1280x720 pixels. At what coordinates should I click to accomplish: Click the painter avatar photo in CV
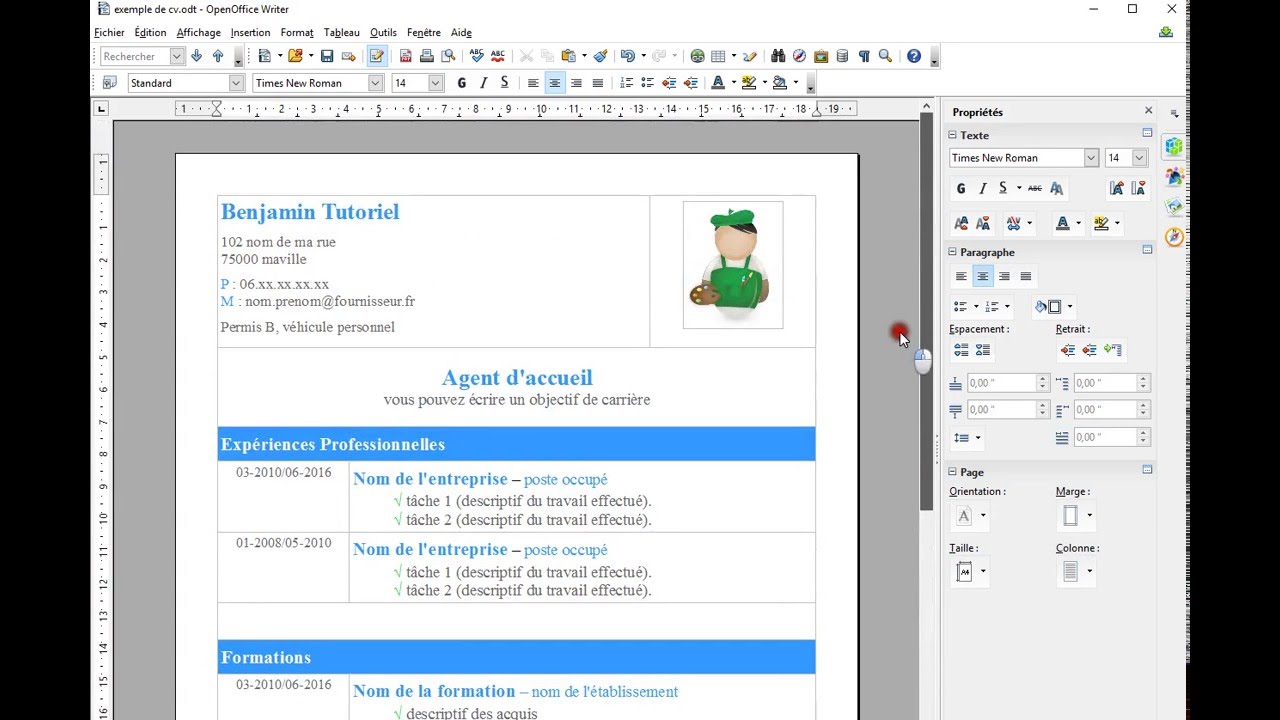(733, 265)
